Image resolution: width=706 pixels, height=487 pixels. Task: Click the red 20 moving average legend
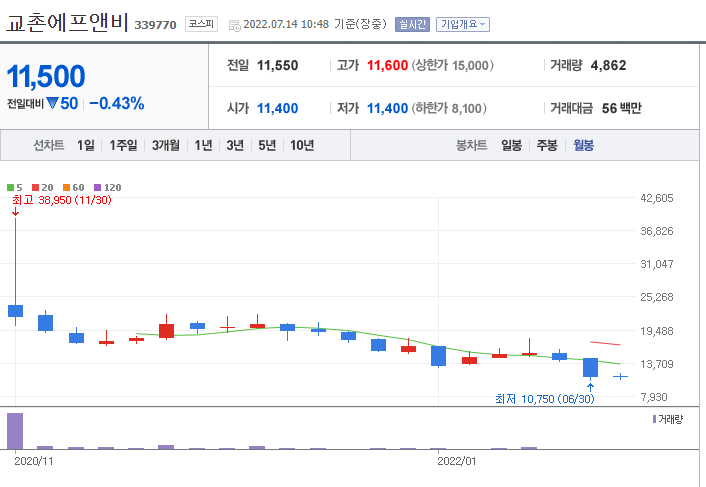point(43,188)
